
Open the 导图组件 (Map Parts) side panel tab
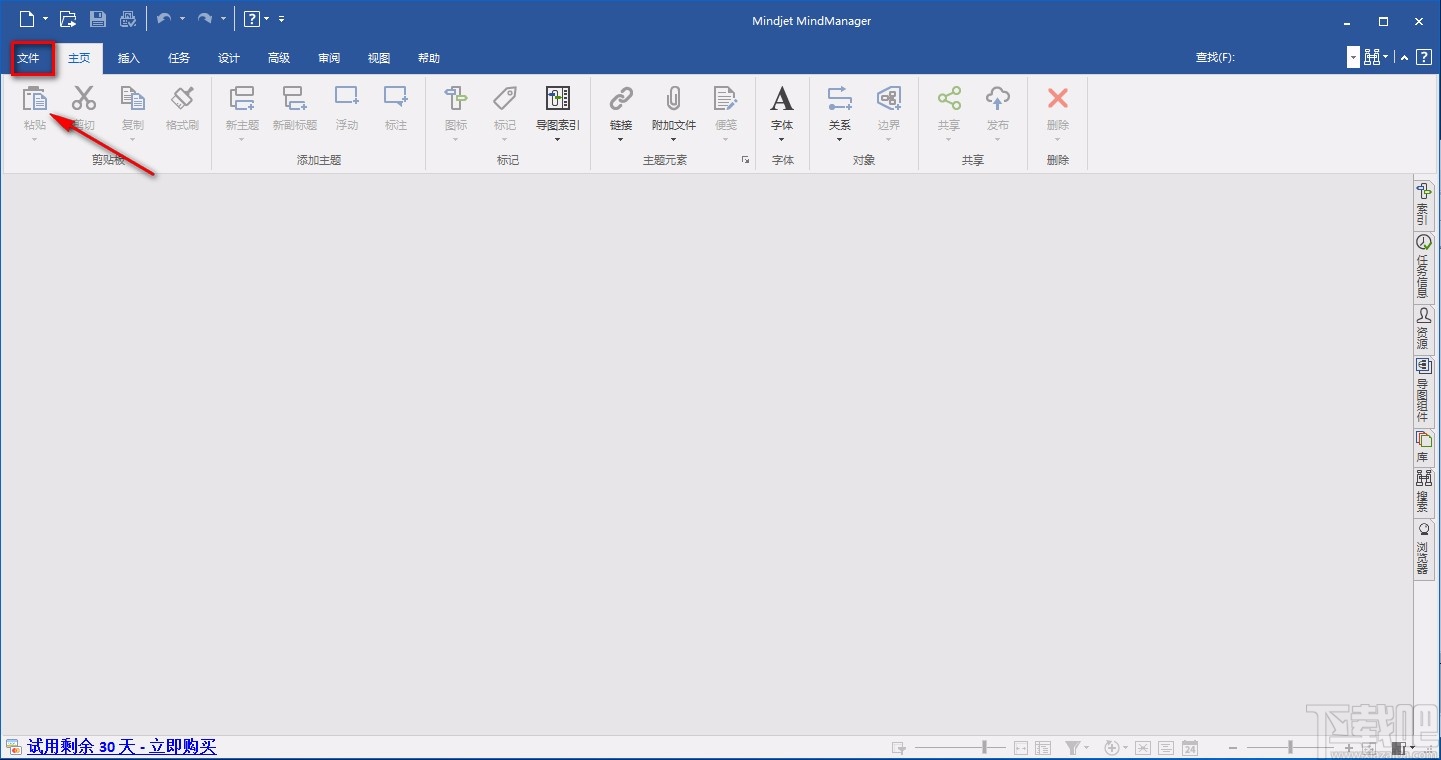[1423, 391]
